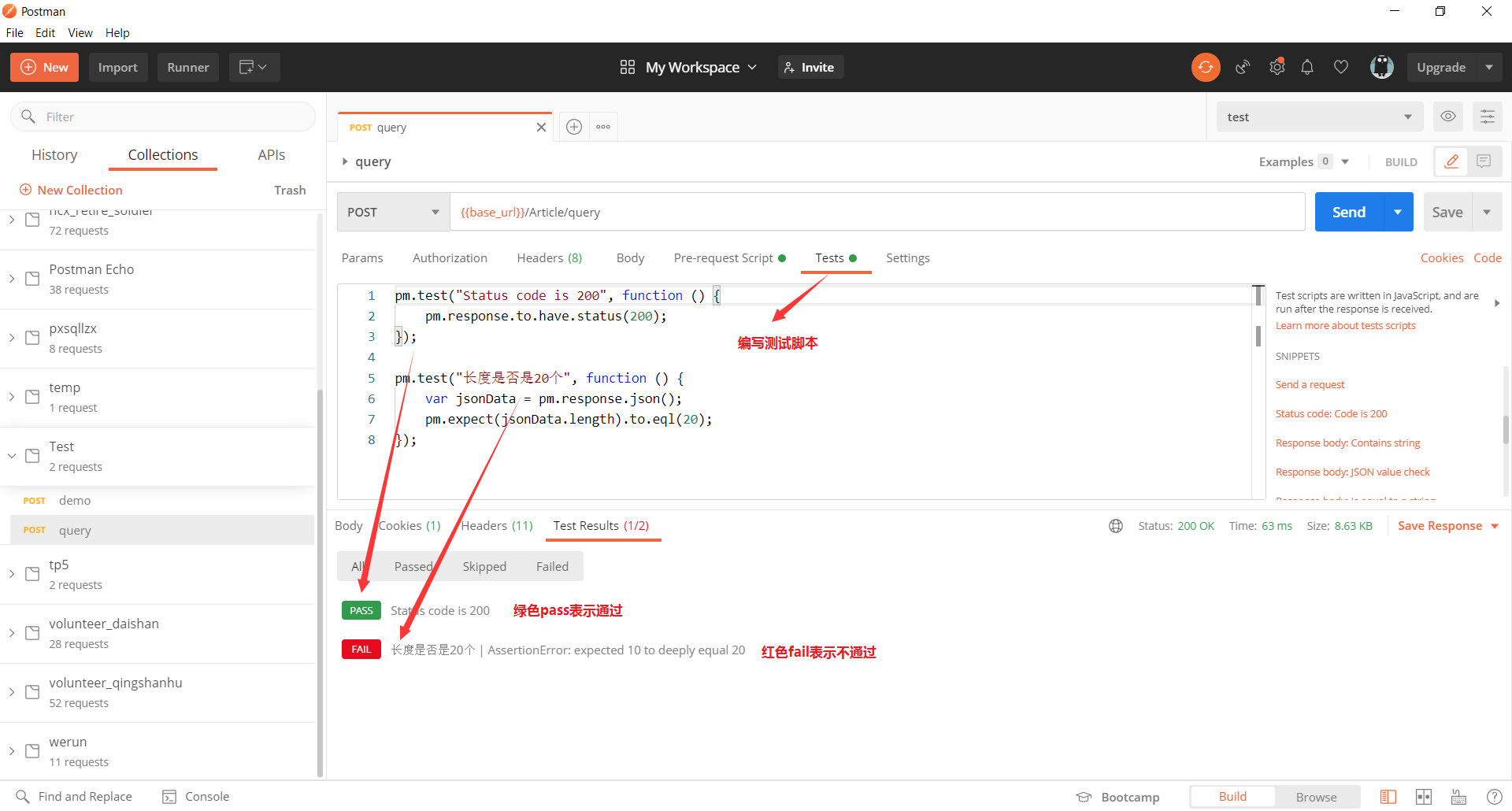Open the capture requests satellite icon

coord(1243,68)
